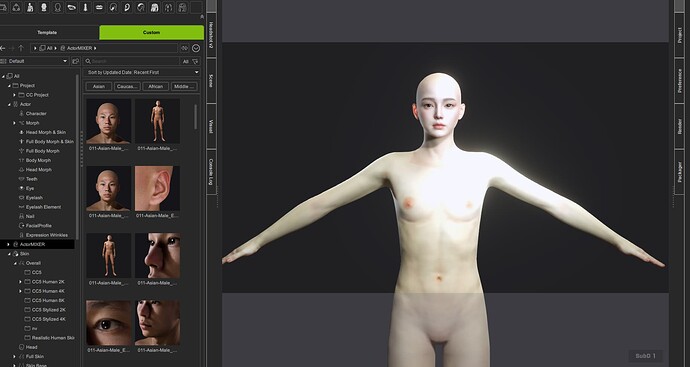Click the solid head icon in toolbar
The height and width of the screenshot is (367, 690).
pos(44,7)
